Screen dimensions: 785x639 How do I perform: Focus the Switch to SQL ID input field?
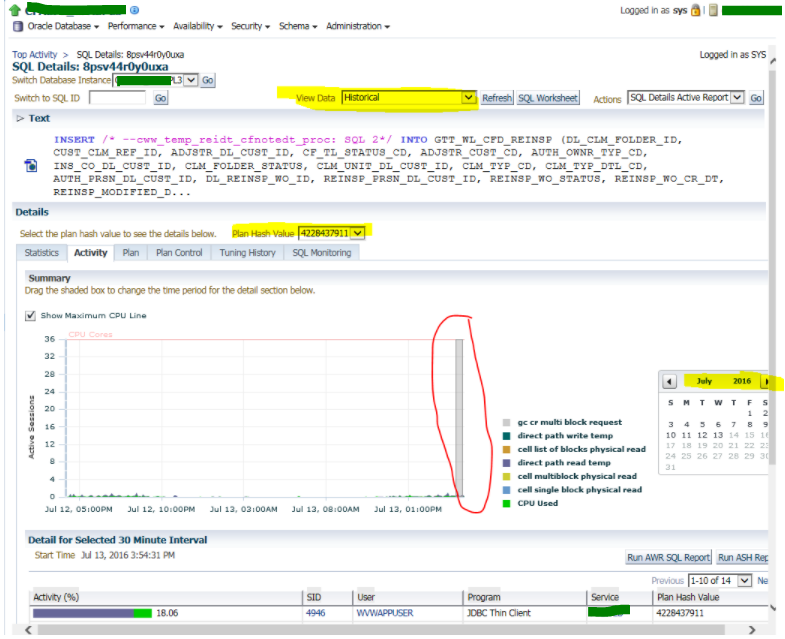[118, 98]
